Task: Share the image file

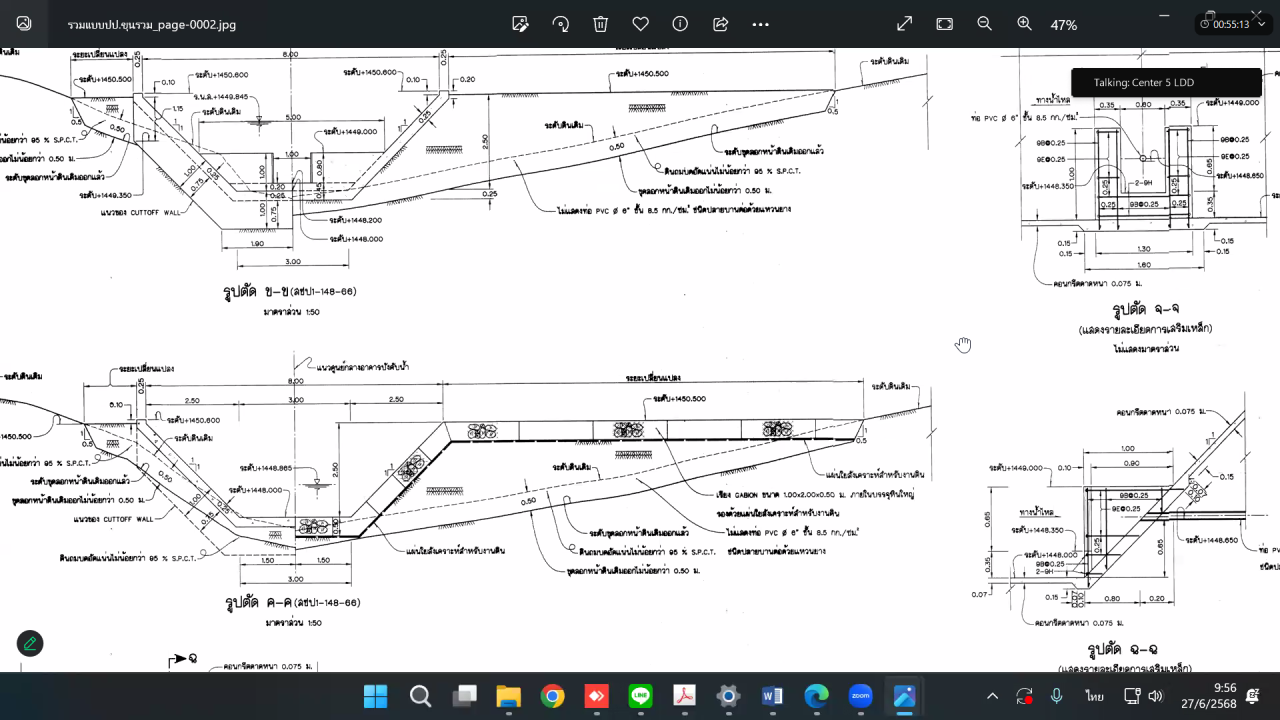Action: (x=720, y=24)
